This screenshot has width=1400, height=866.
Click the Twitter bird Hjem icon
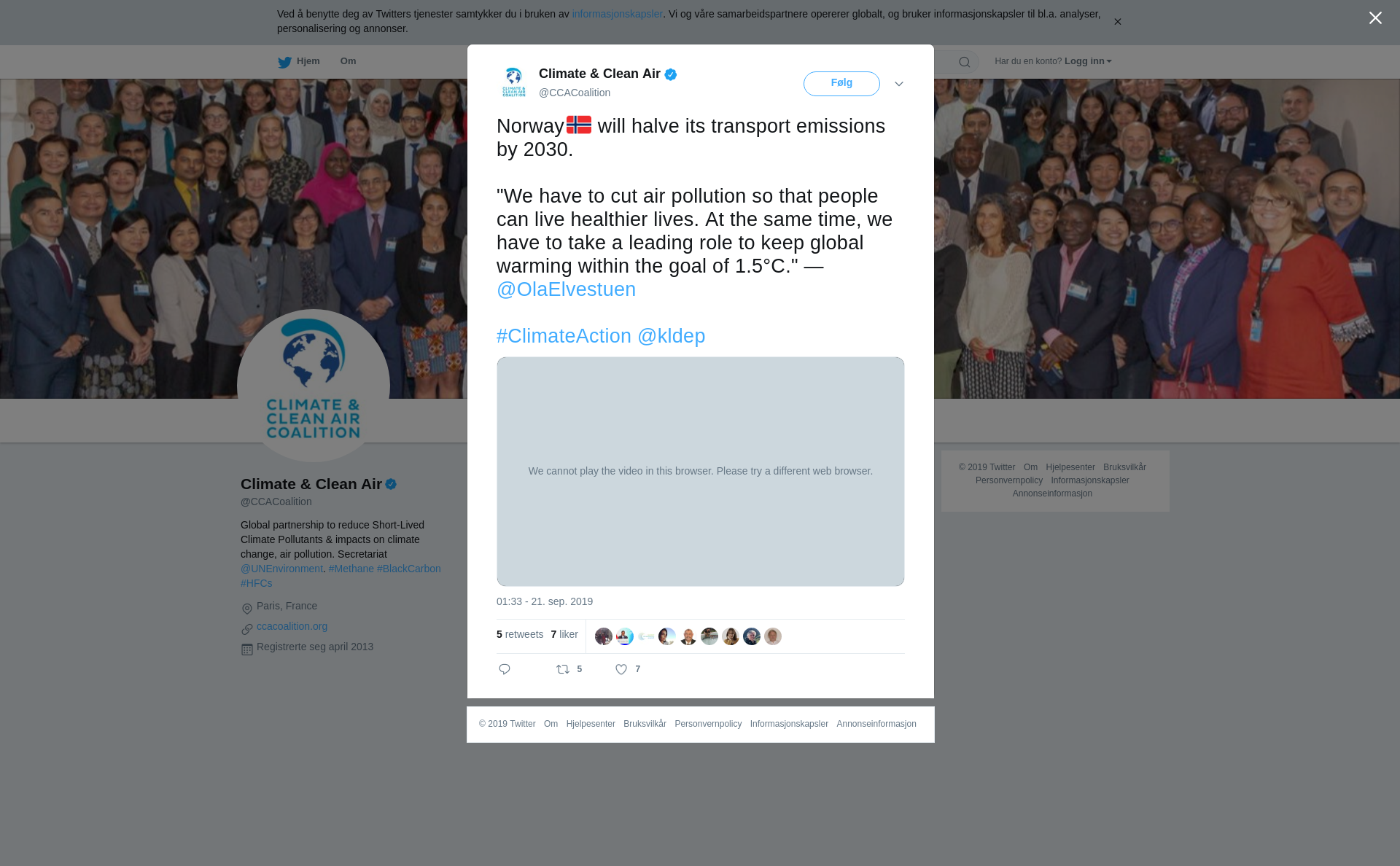[x=284, y=62]
